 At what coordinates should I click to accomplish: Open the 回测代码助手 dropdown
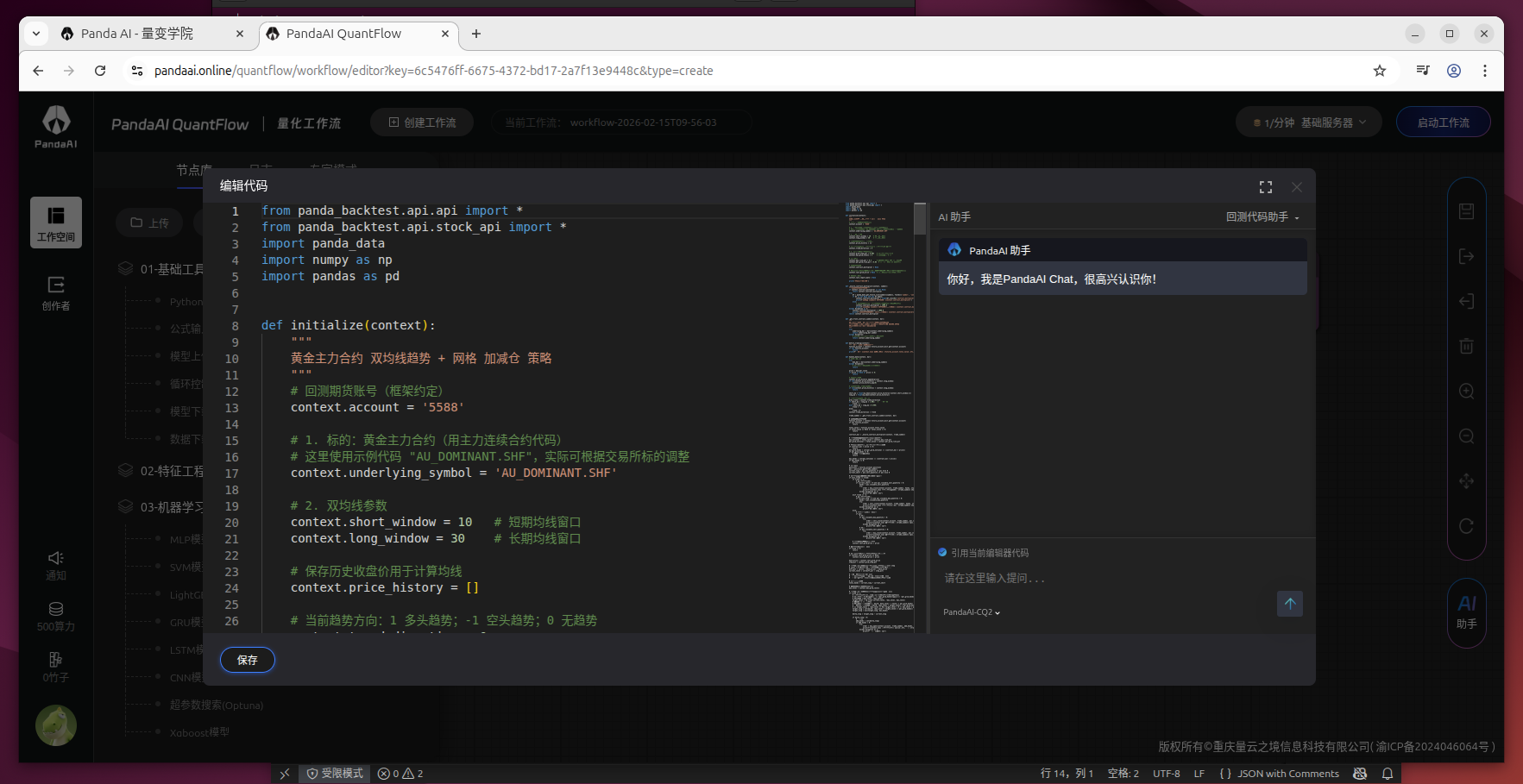click(1262, 217)
